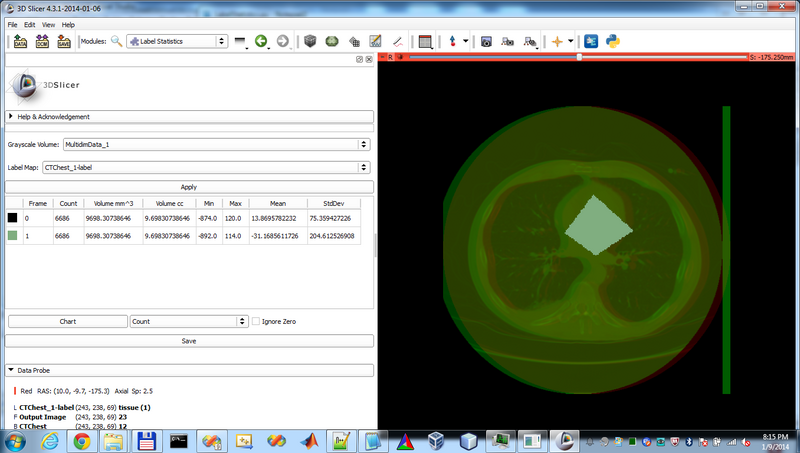
Task: Open the Transforms module icon
Action: (x=354, y=41)
